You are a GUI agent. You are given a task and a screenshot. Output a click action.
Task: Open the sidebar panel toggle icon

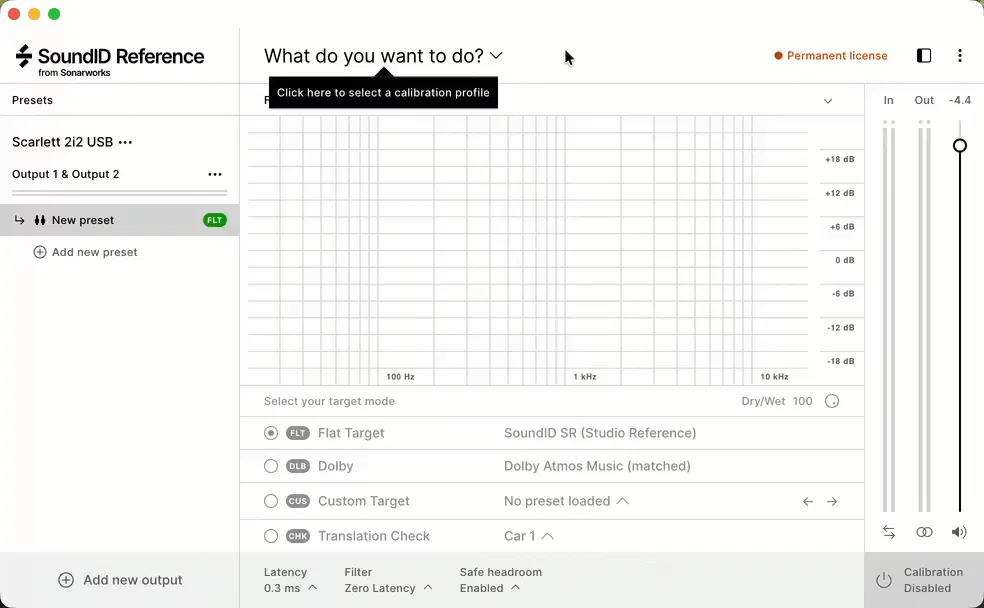click(x=922, y=56)
